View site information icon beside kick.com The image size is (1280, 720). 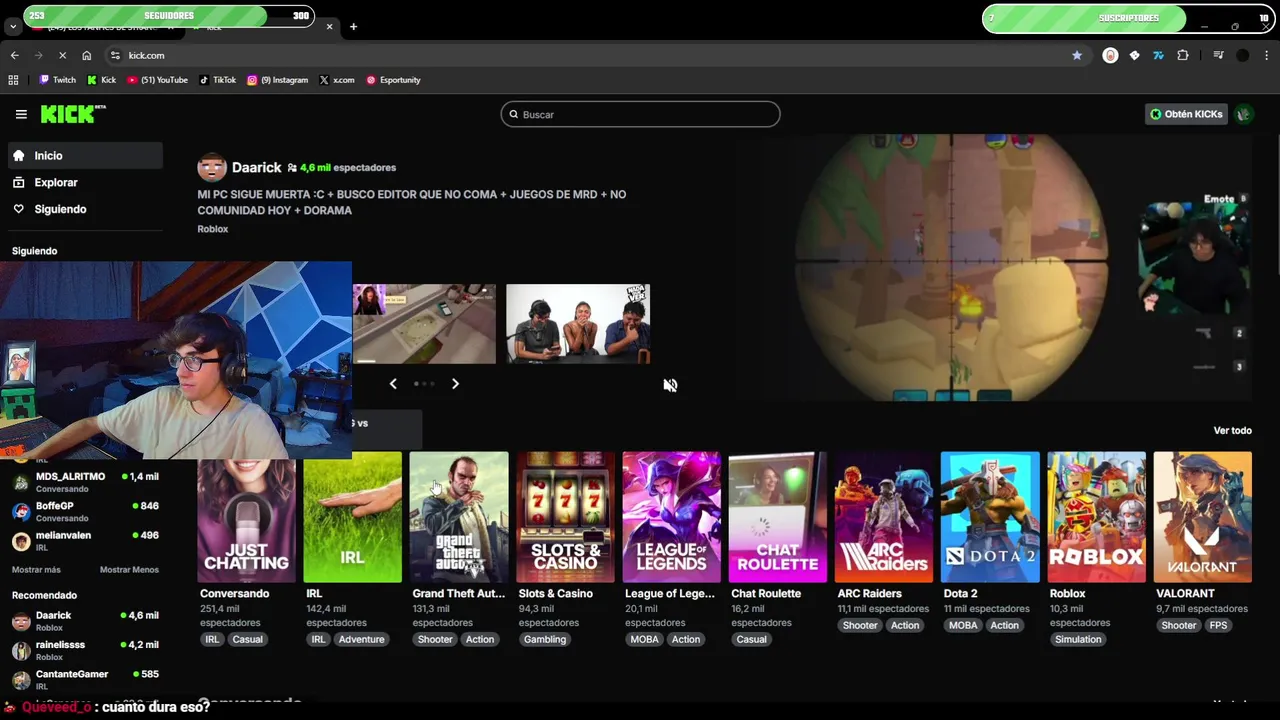point(115,55)
